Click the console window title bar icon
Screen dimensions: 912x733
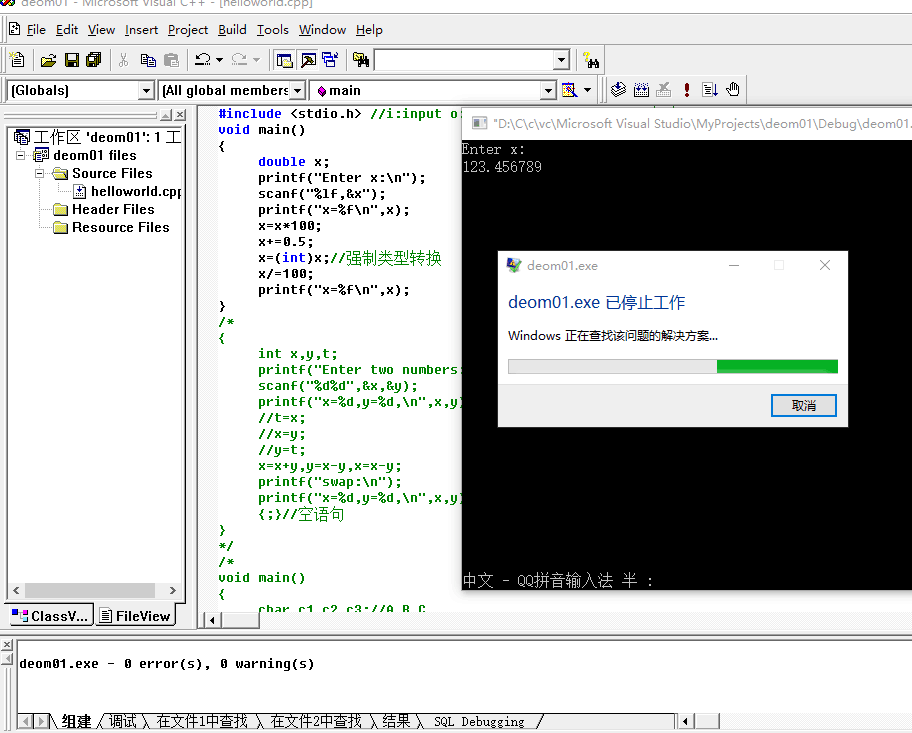(479, 123)
